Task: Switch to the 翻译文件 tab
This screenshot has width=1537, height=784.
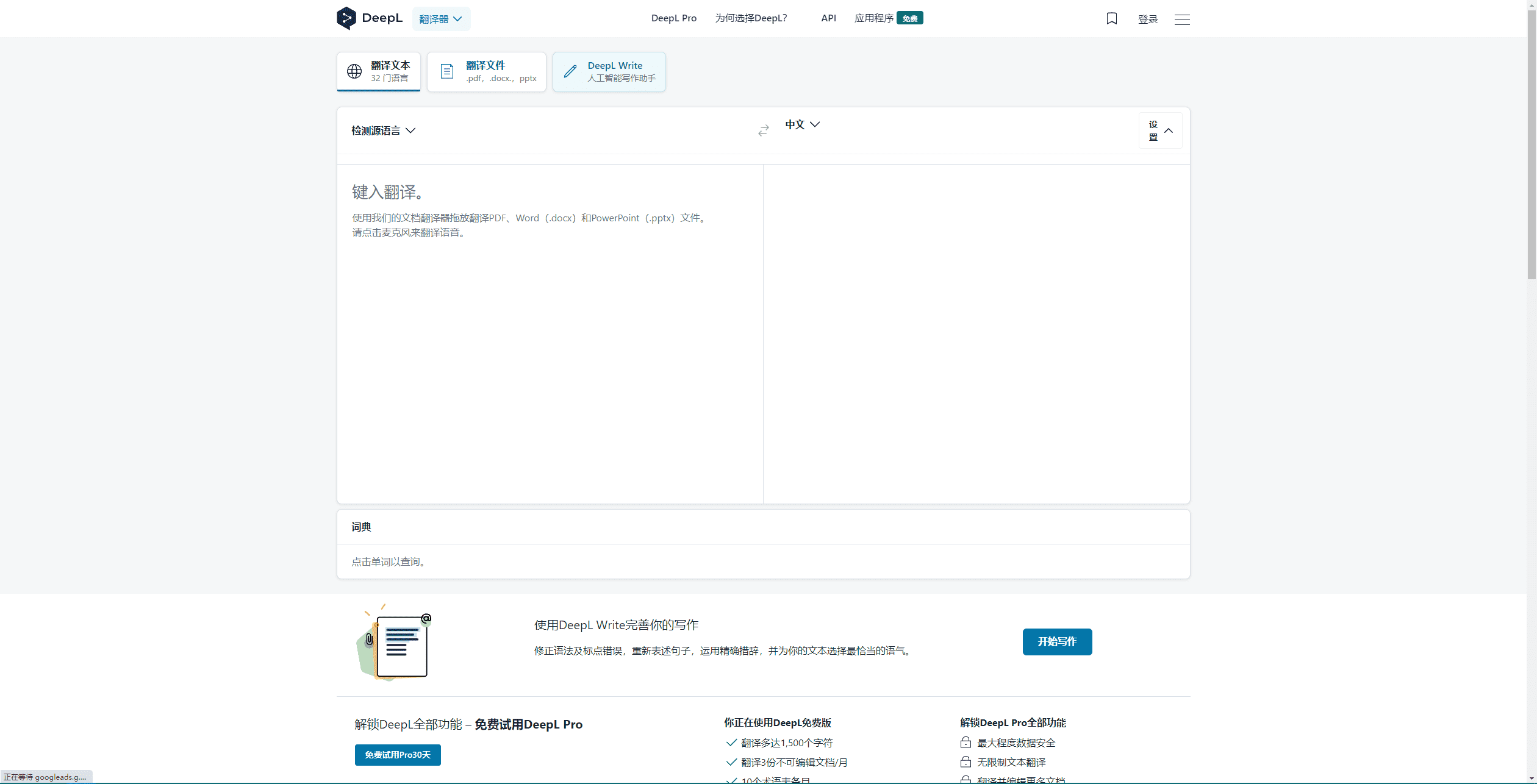Action: (x=487, y=71)
